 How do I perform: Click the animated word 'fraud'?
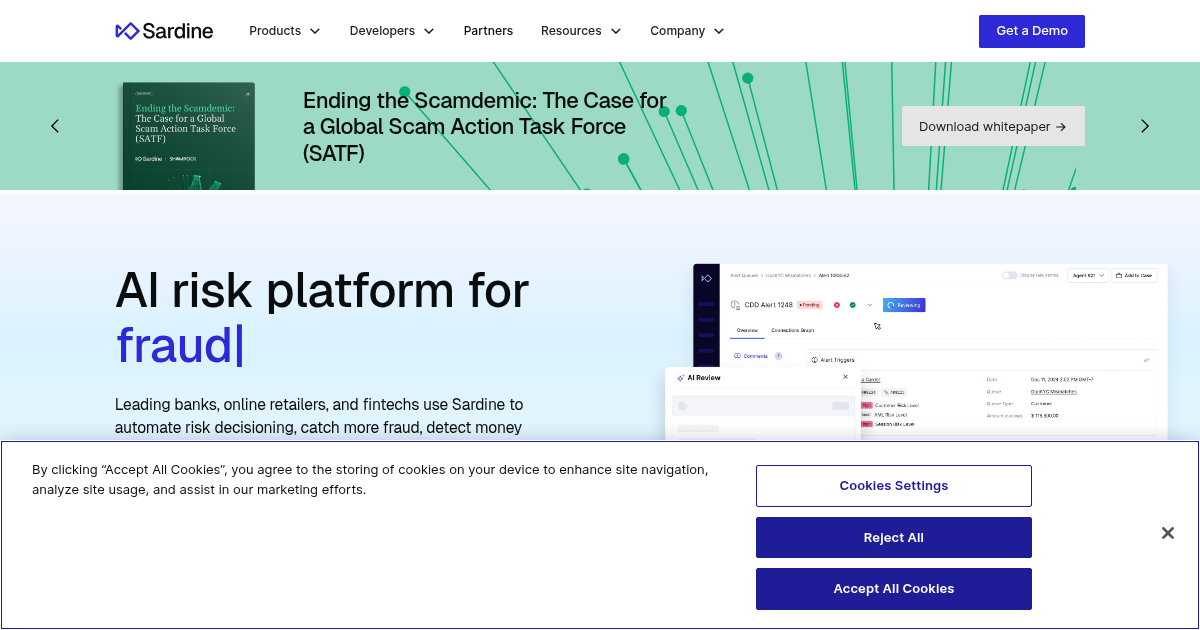pyautogui.click(x=174, y=345)
